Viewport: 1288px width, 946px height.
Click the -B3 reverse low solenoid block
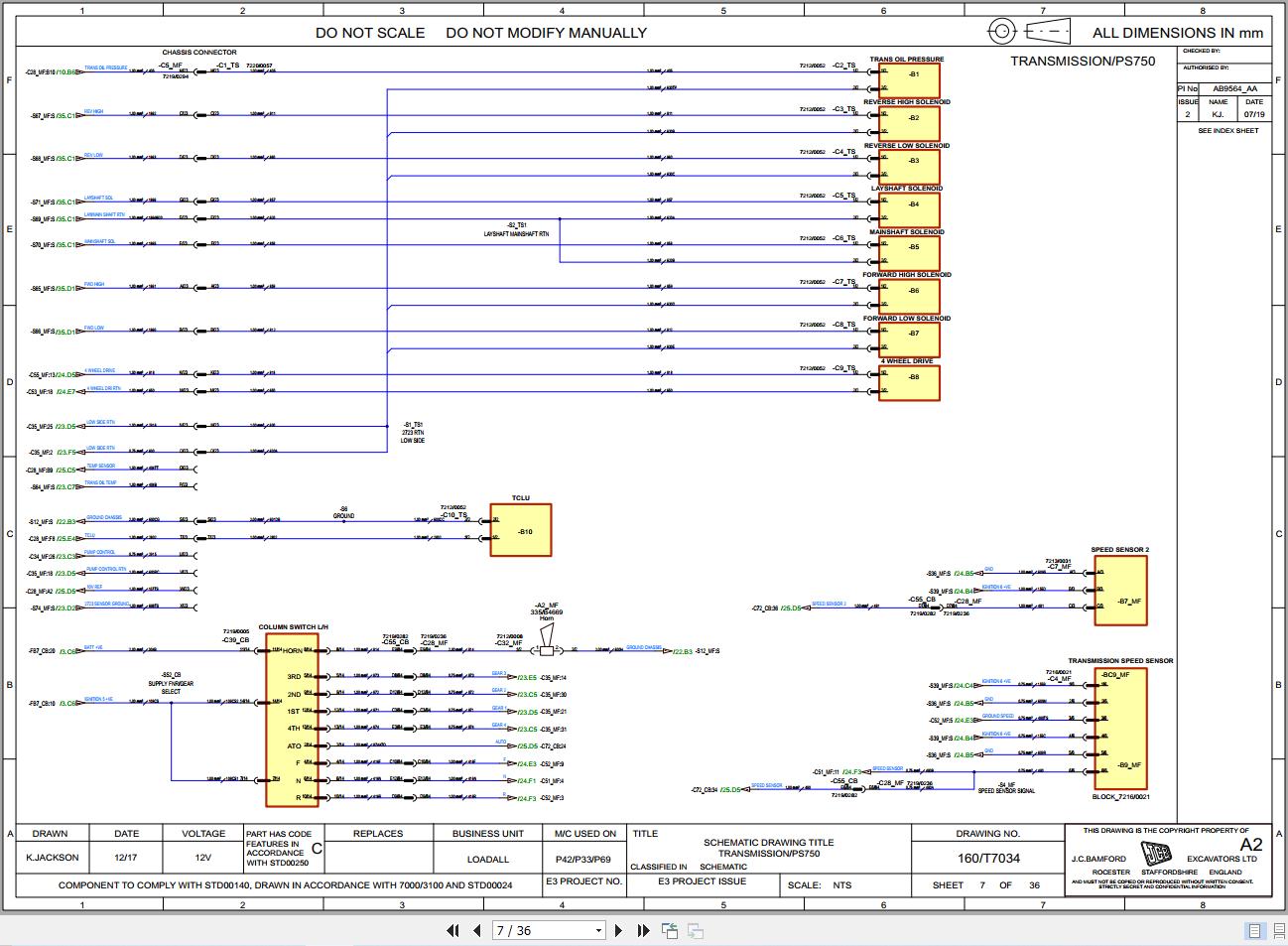pyautogui.click(x=909, y=166)
